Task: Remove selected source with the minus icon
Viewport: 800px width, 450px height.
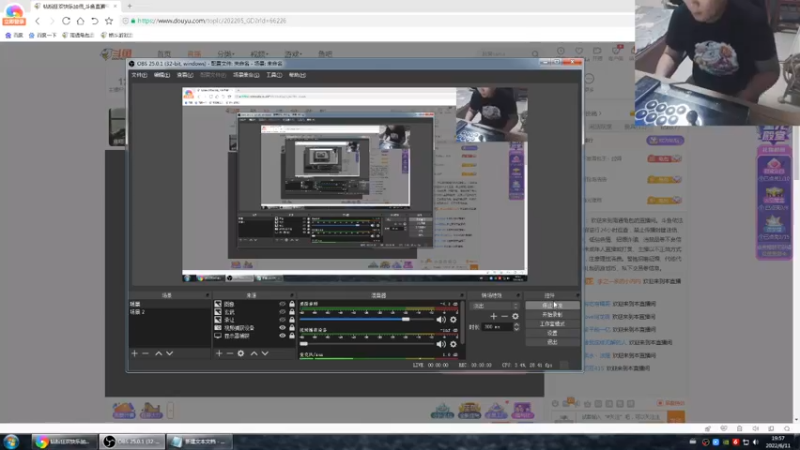Action: click(x=230, y=353)
